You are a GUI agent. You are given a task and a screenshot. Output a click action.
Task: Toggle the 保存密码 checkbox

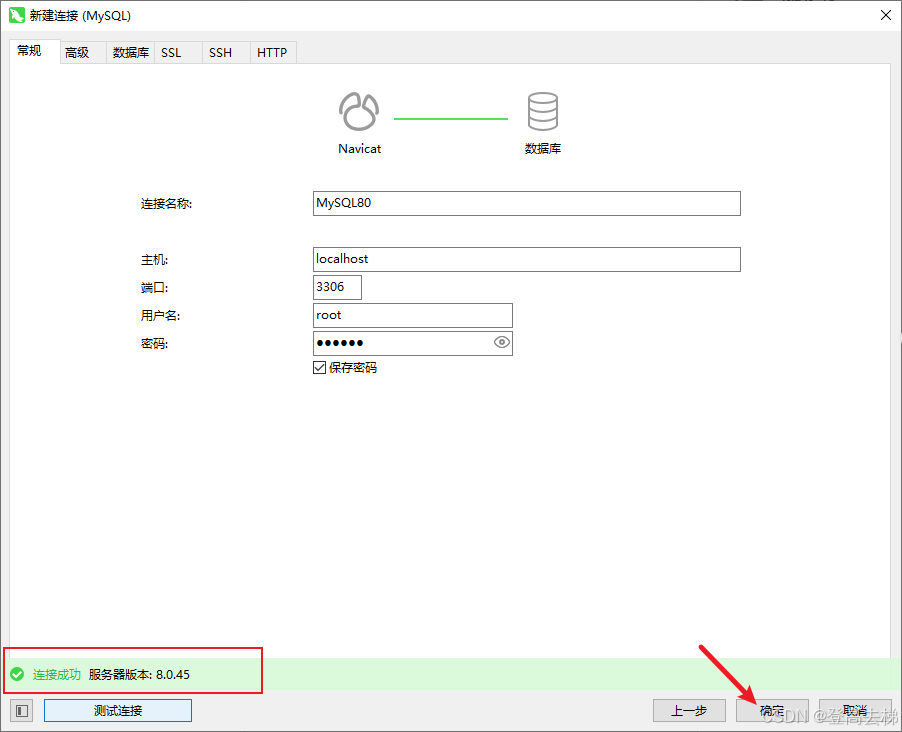[x=319, y=368]
